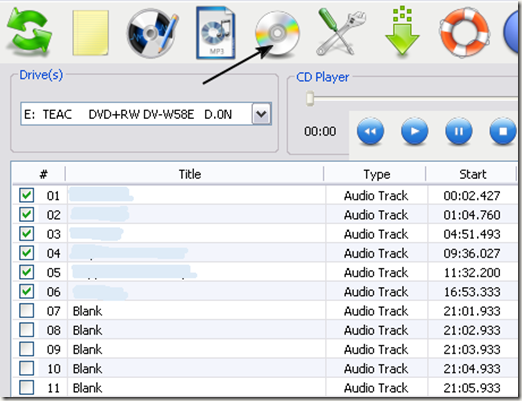Viewport: 522px width, 401px height.
Task: Check the track 11 checkbox
Action: point(26,387)
